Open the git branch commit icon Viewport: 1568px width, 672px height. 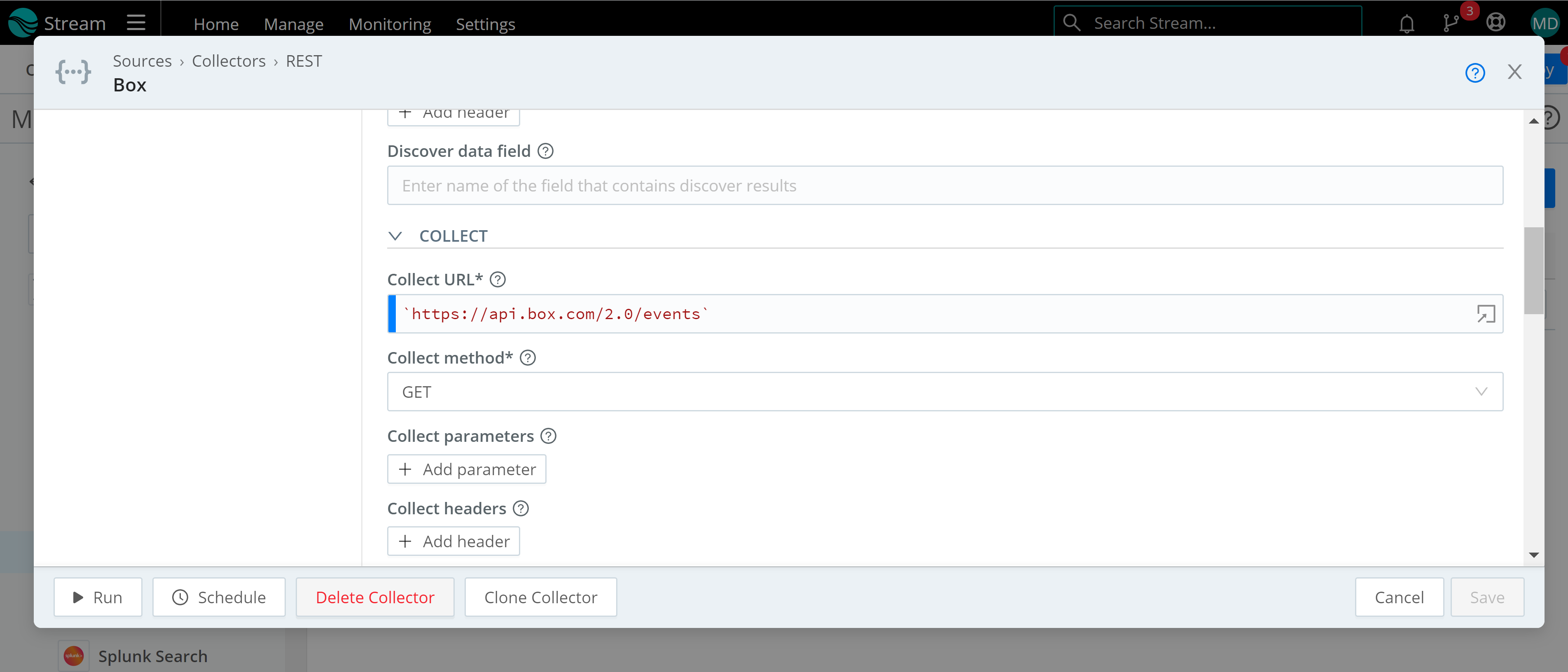tap(1451, 23)
